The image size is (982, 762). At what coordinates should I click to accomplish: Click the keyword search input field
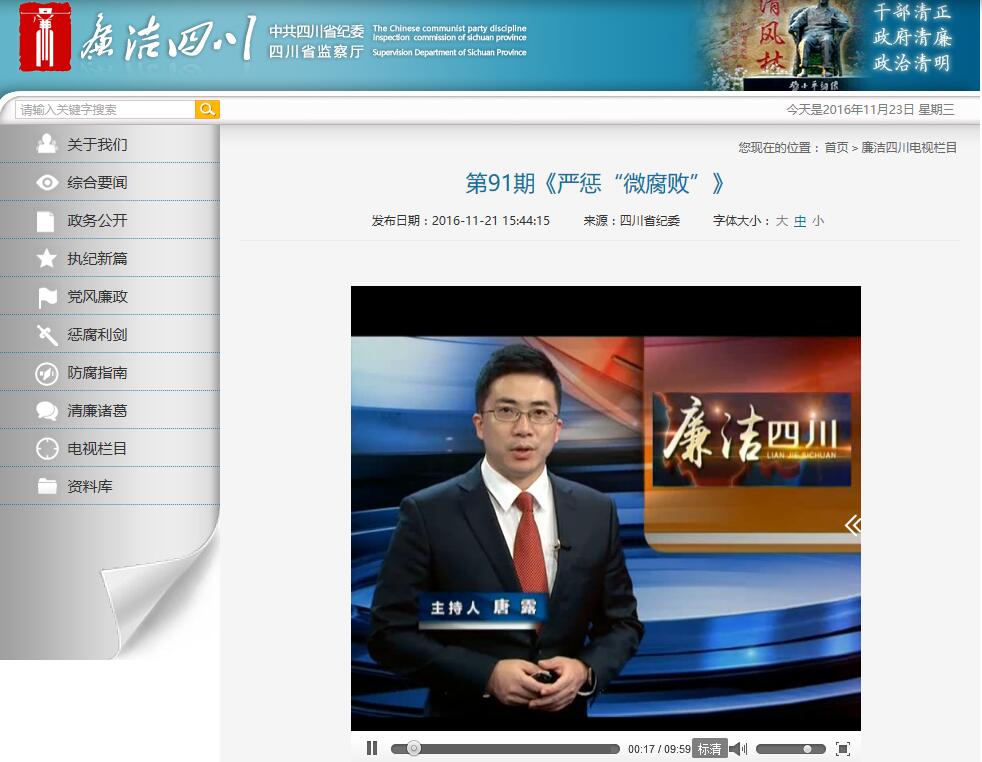click(105, 110)
